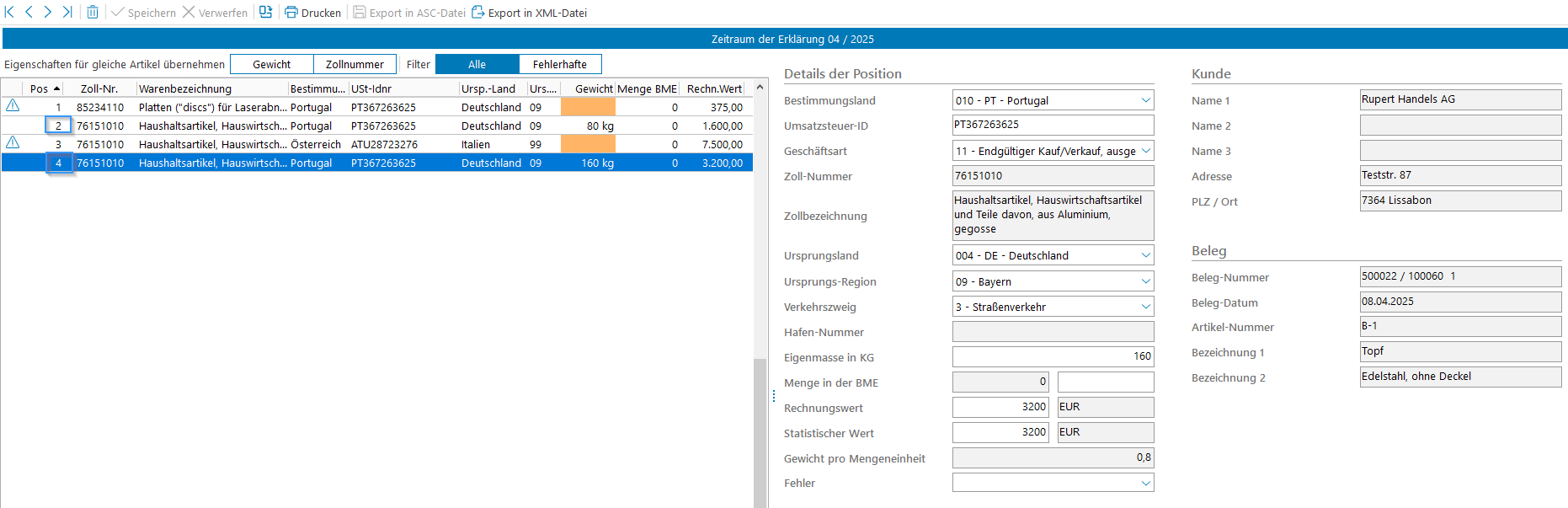Set filter to Alle
1568x508 pixels.
477,64
